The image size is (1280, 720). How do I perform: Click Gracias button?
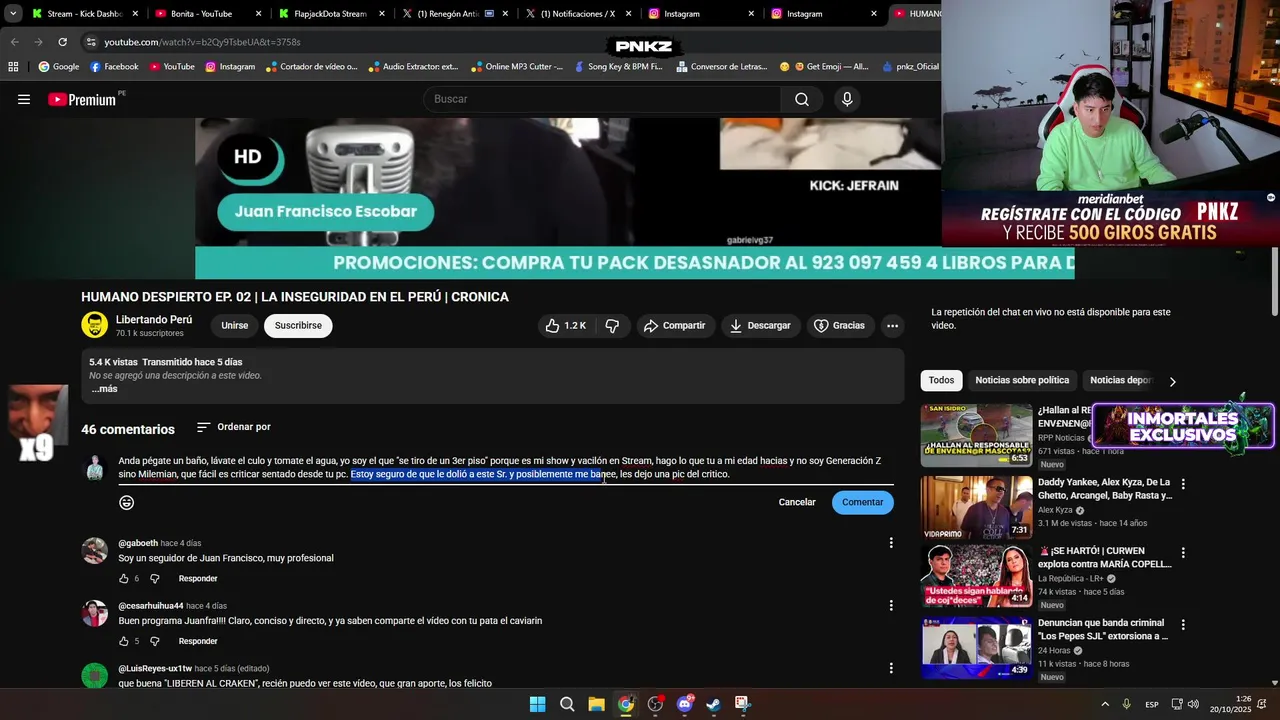tap(839, 326)
